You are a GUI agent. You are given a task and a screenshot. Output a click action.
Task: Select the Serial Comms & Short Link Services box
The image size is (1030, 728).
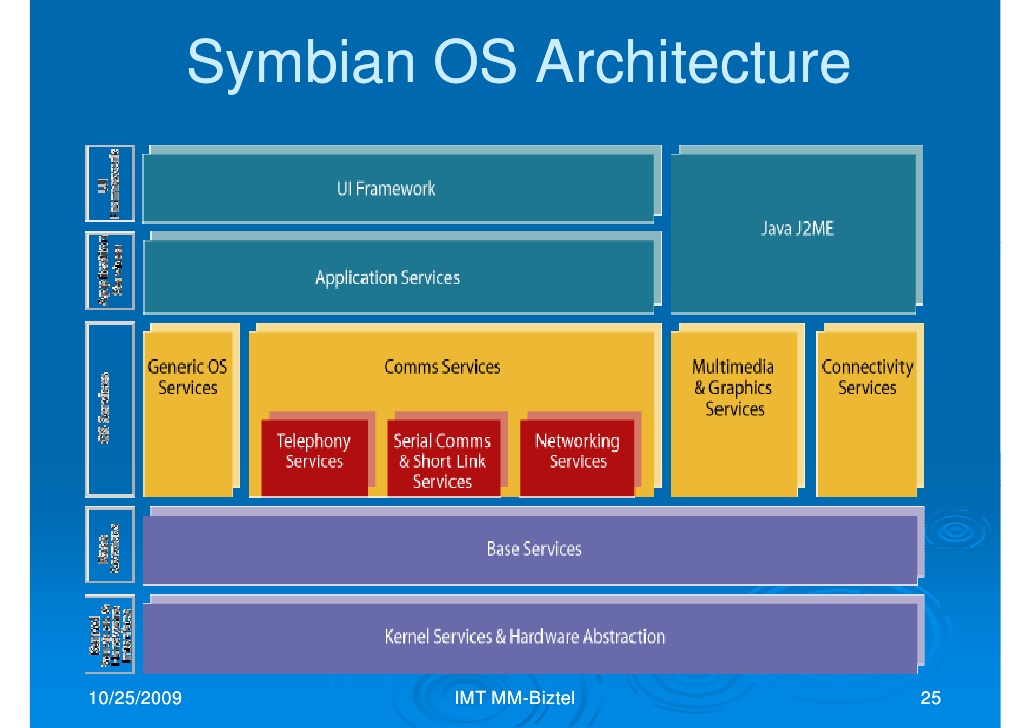tap(444, 457)
